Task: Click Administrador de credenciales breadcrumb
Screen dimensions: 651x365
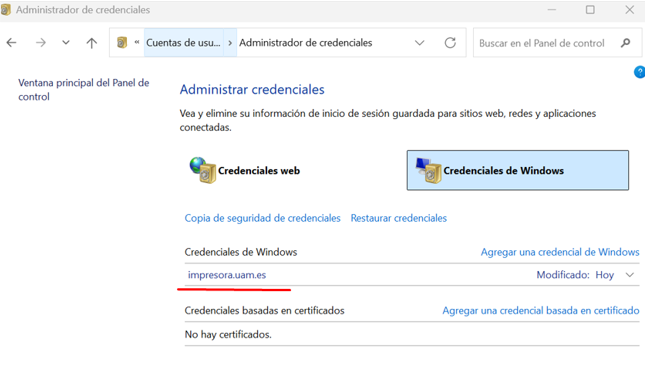Action: coord(306,43)
